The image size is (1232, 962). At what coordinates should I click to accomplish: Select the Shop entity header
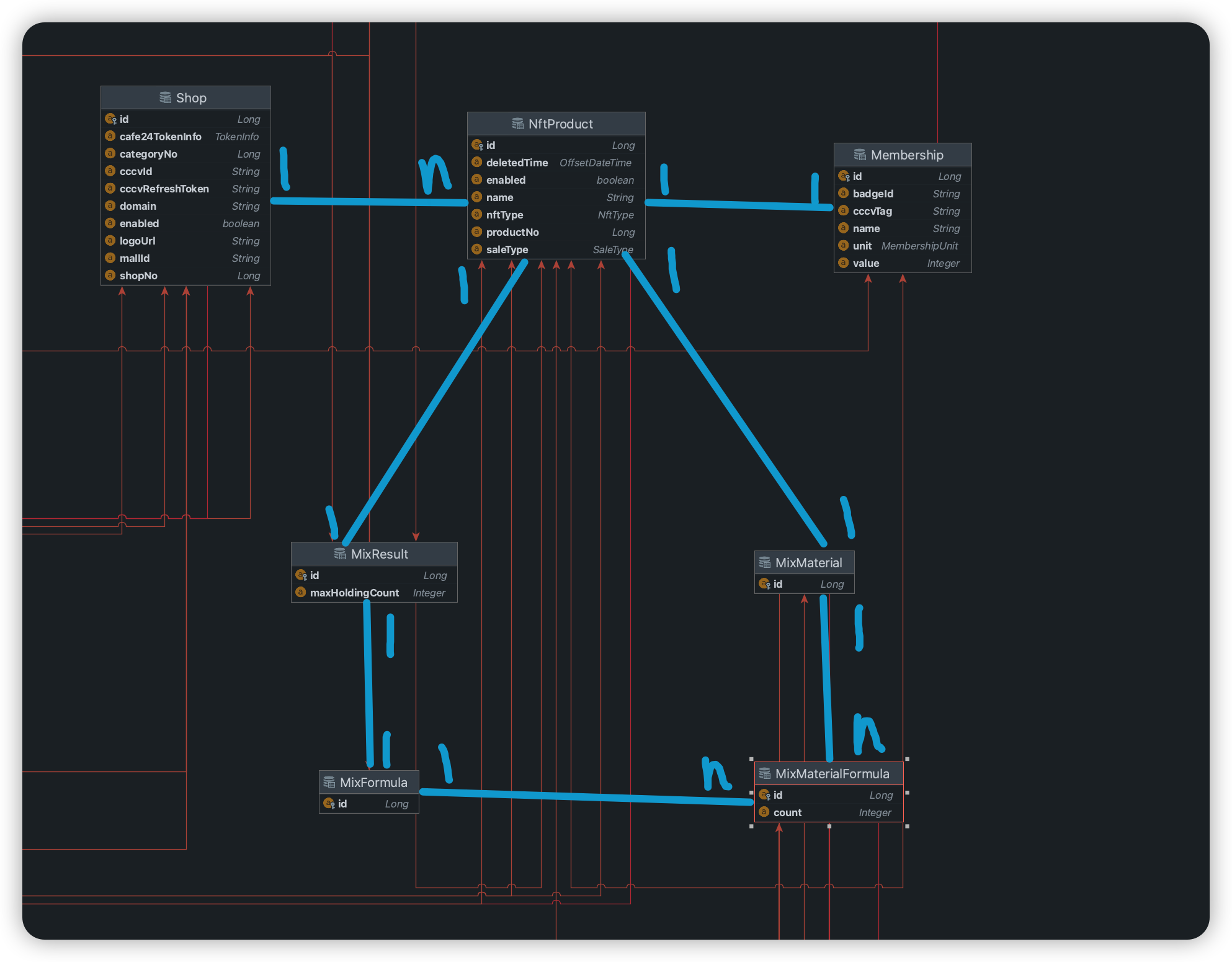[185, 97]
